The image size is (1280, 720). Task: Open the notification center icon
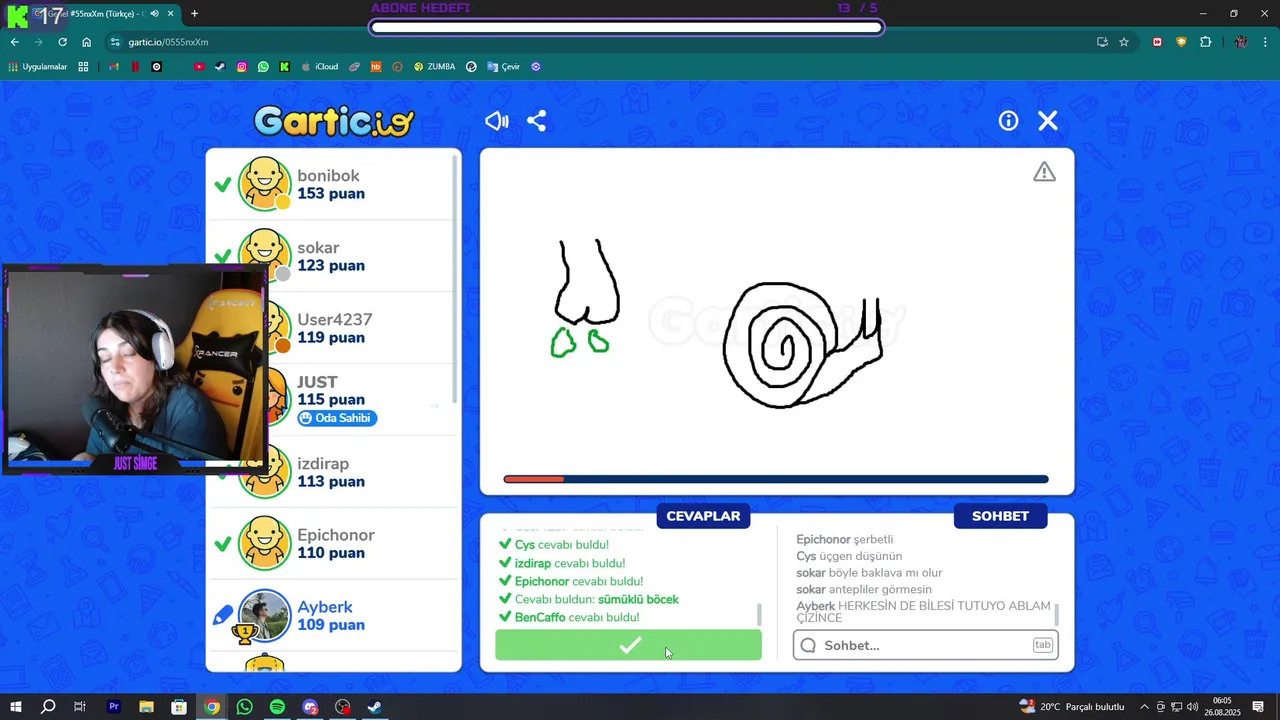point(1258,707)
